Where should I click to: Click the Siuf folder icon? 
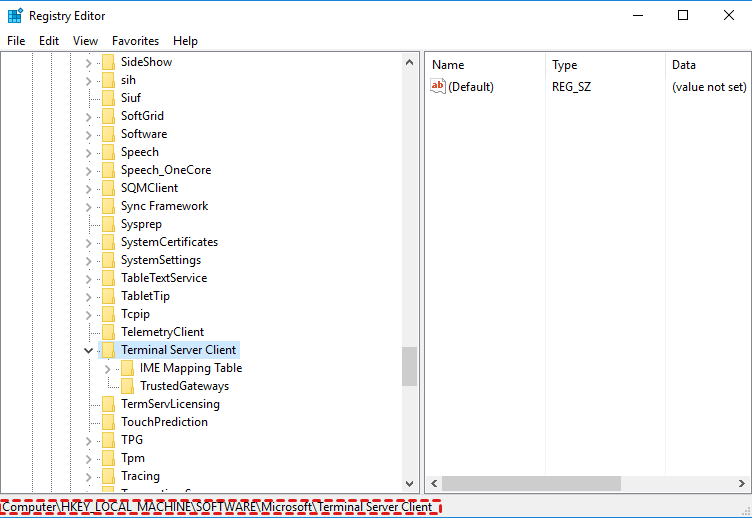pos(108,98)
